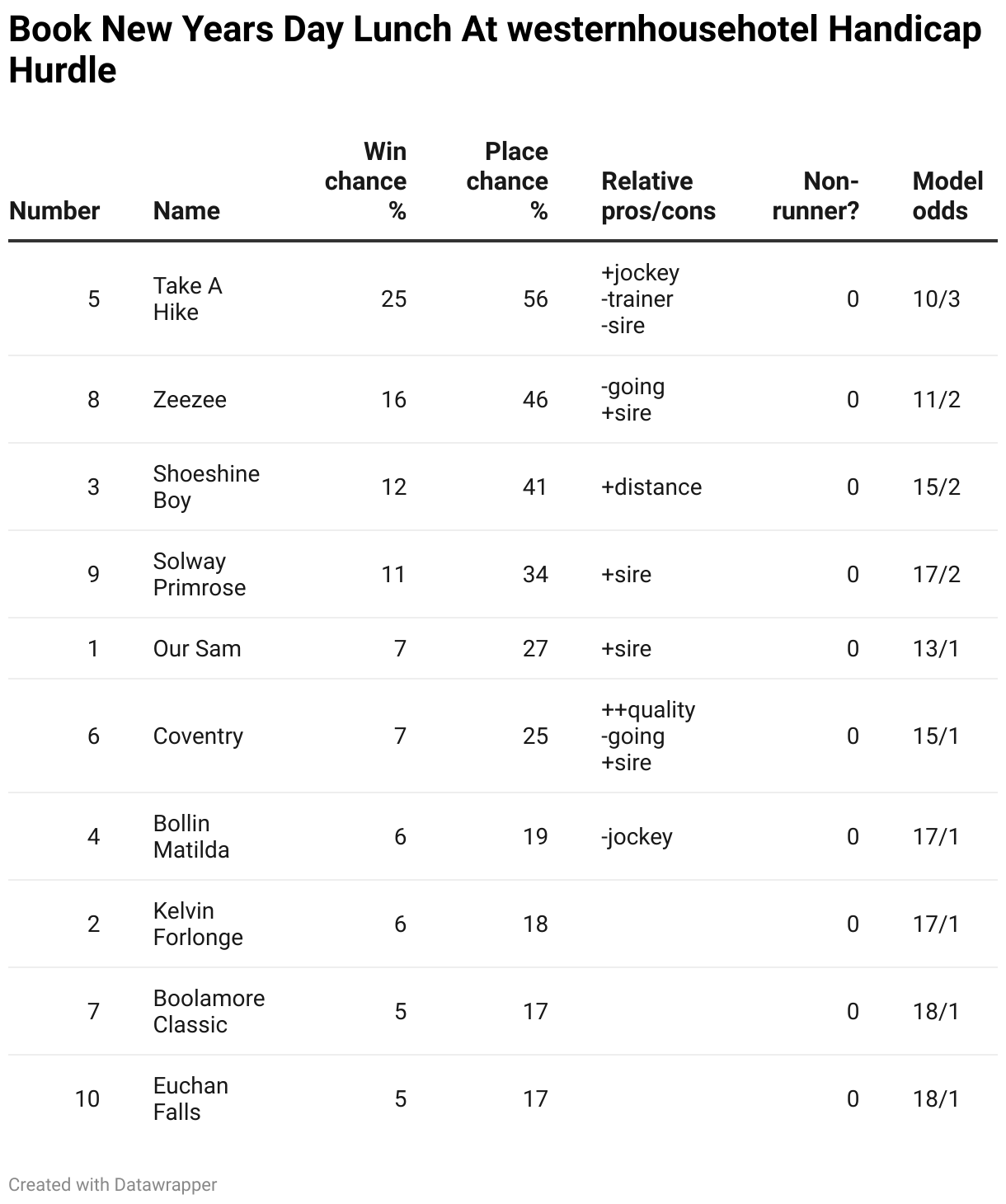Click Coventry's '++quality -going +sire' cell

click(648, 736)
